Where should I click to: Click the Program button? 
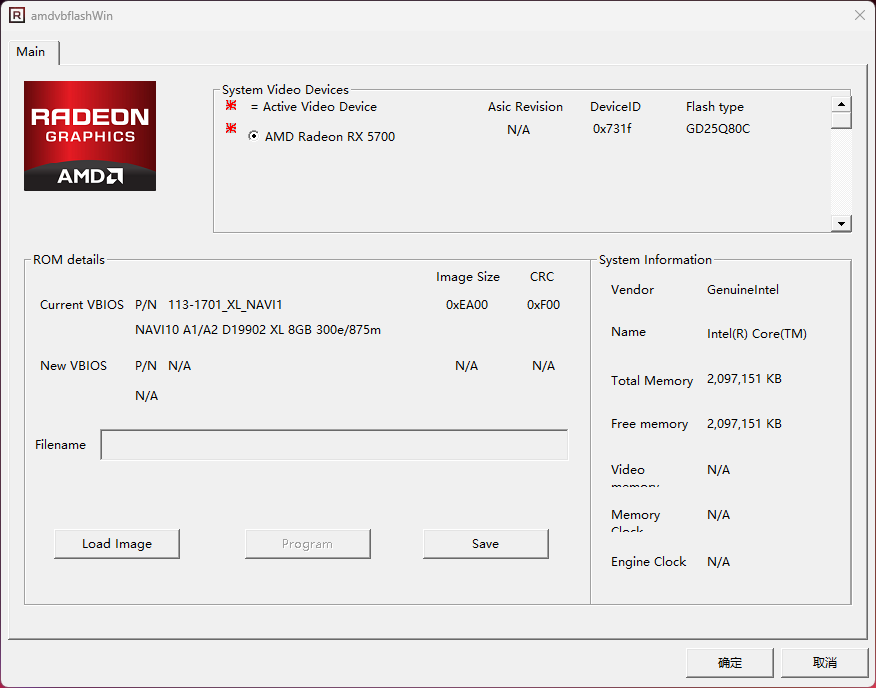pos(307,544)
